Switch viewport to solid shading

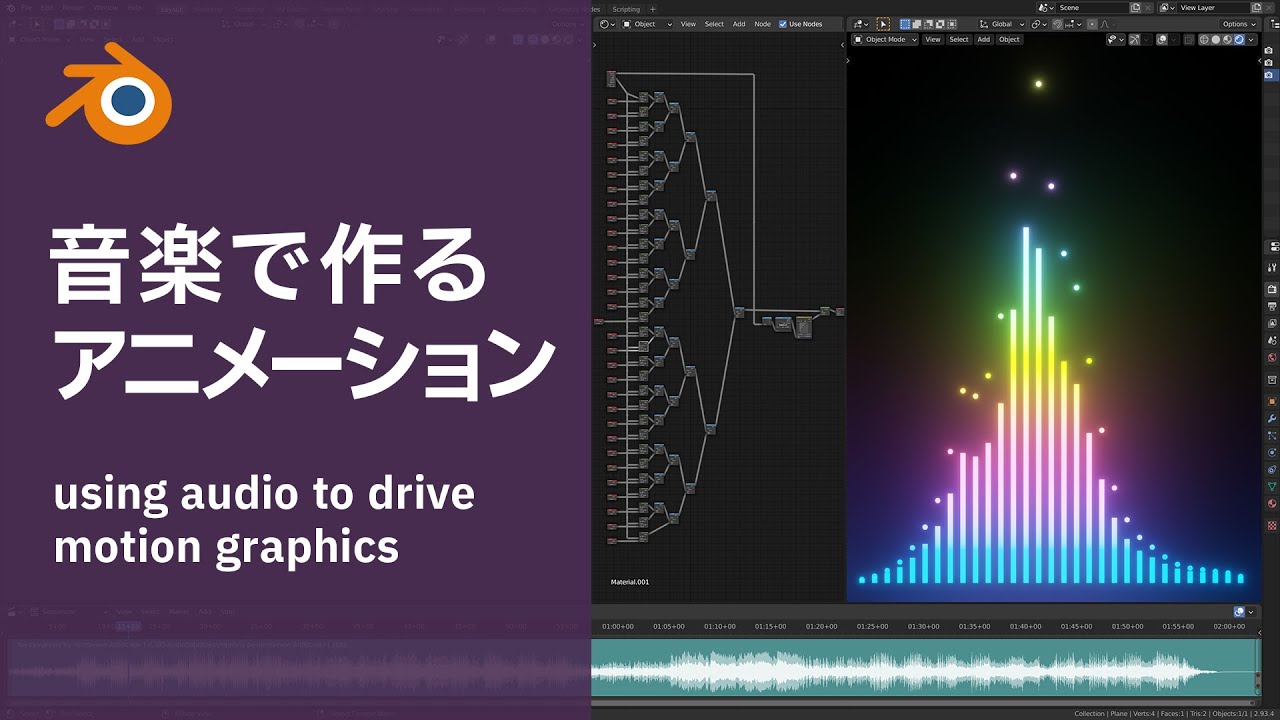click(1216, 39)
